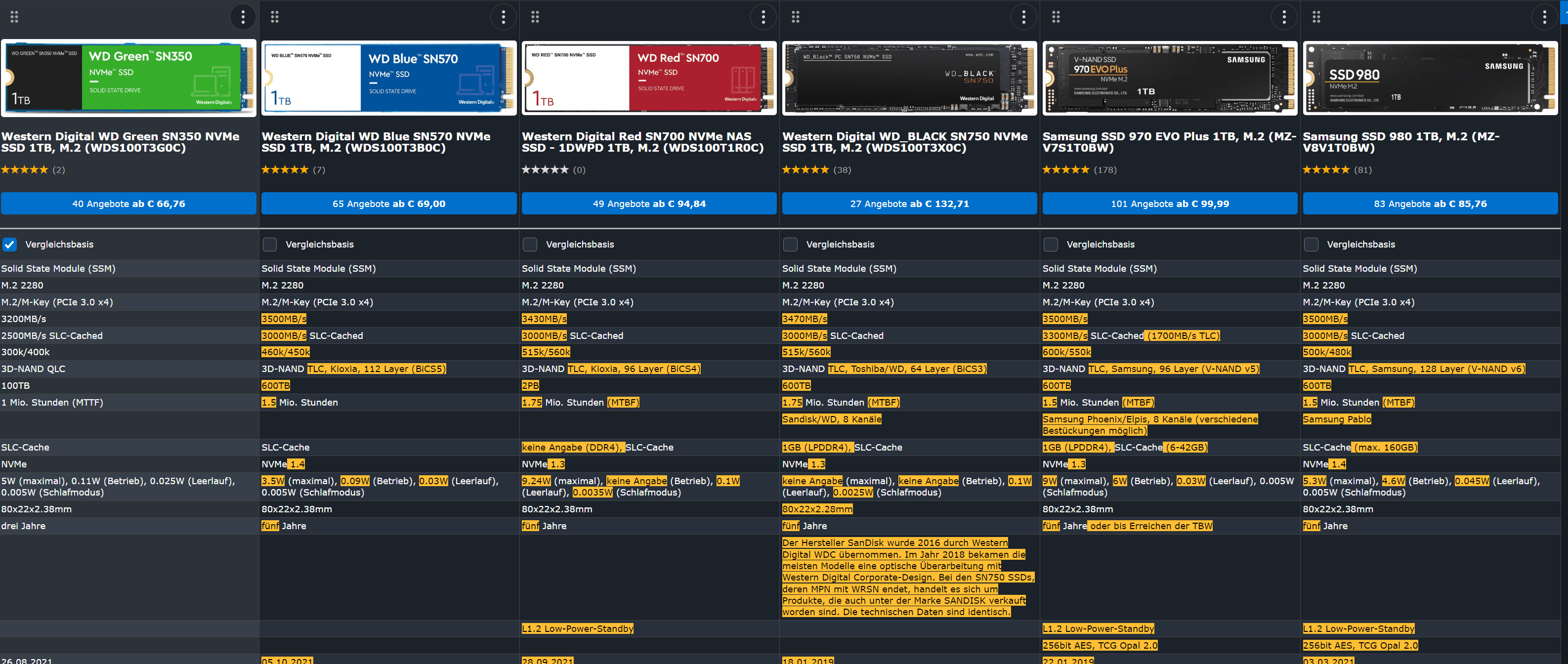Check Vergleichsbasis for WD Red SN700
1568x664 pixels.
pyautogui.click(x=530, y=245)
